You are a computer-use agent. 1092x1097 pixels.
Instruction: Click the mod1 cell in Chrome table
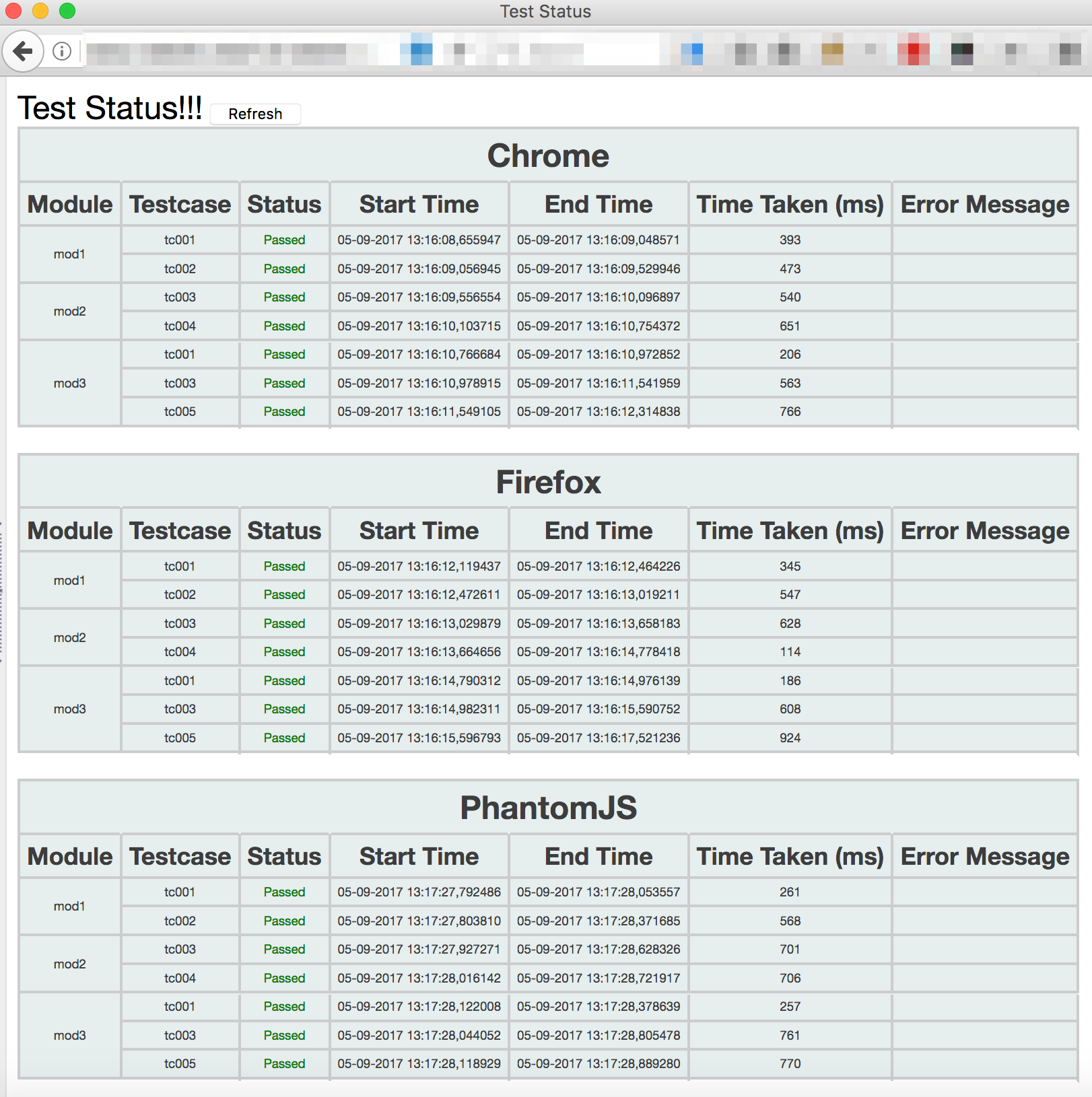pyautogui.click(x=70, y=254)
